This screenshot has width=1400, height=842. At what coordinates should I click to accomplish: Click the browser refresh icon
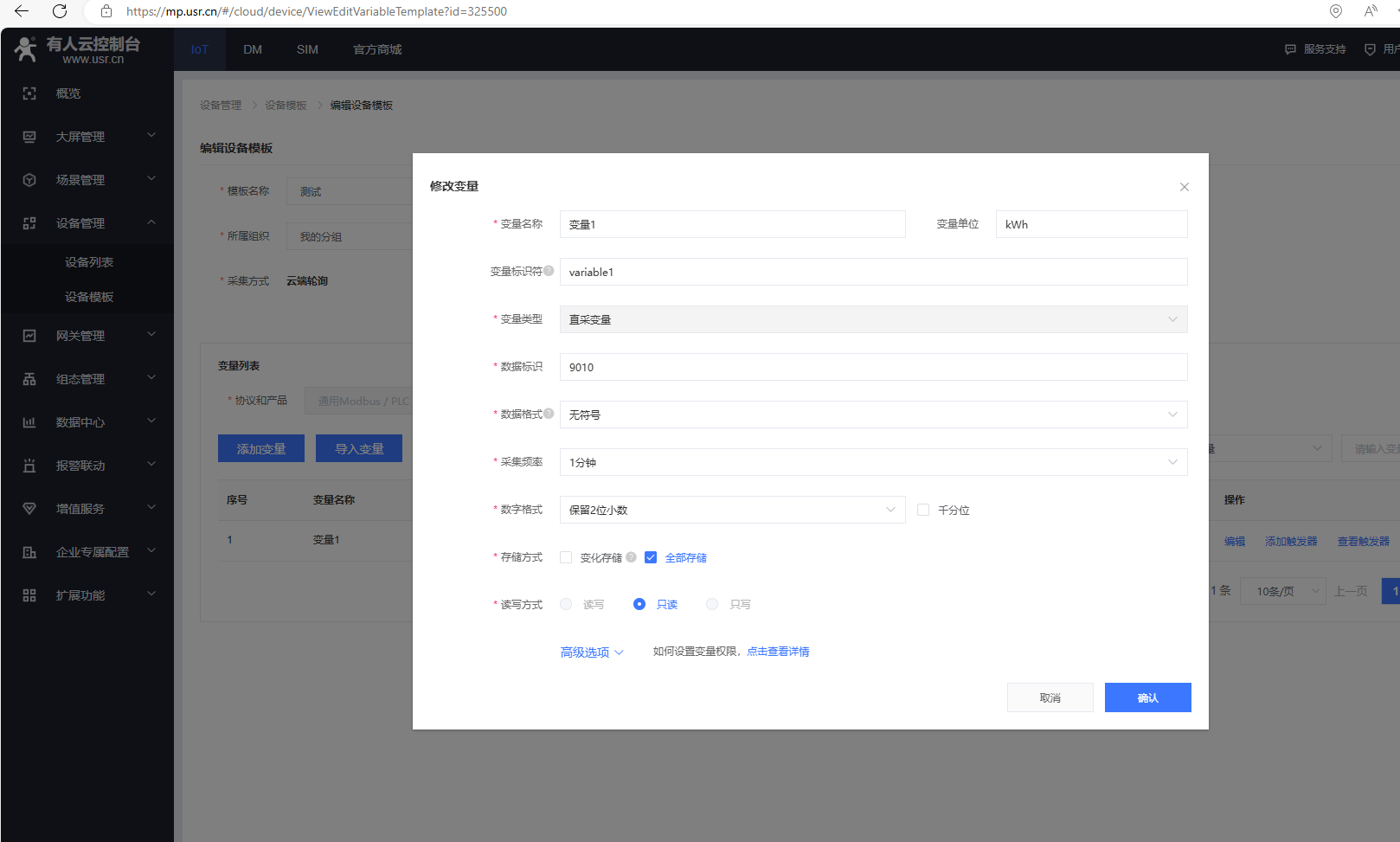60,11
